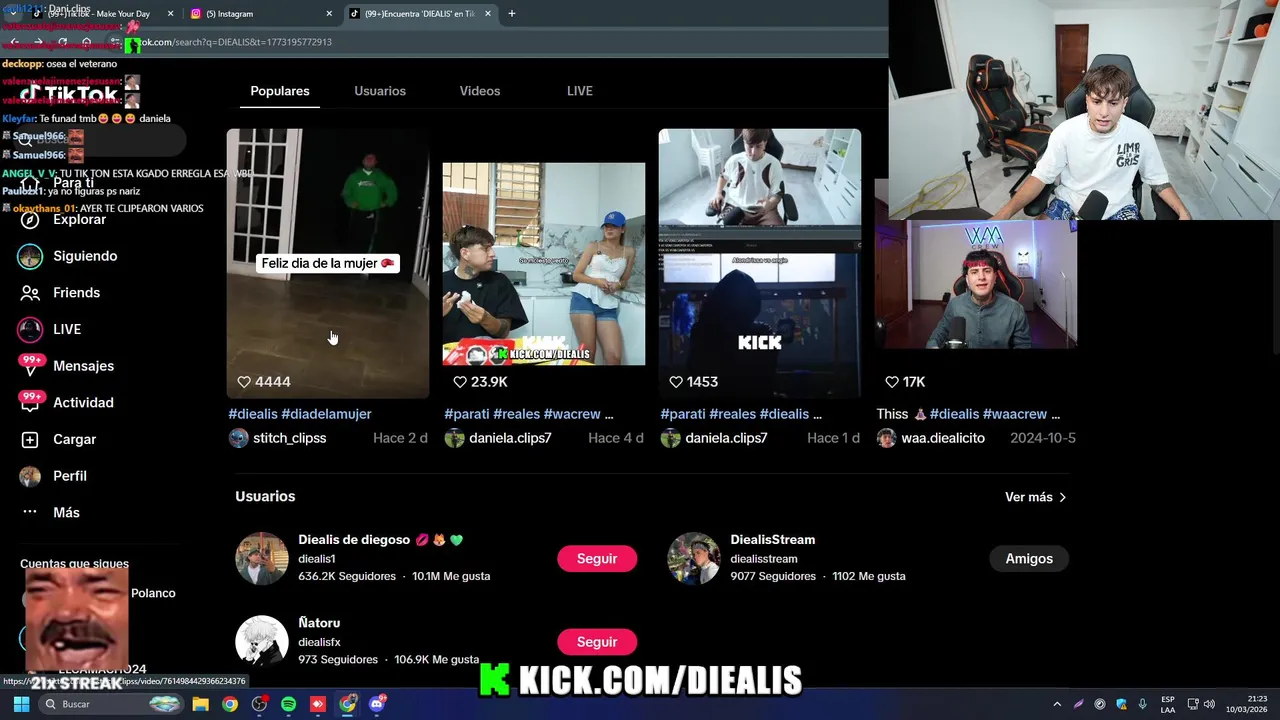Image resolution: width=1280 pixels, height=720 pixels.
Task: Switch to the LIVE search tab
Action: [x=580, y=91]
